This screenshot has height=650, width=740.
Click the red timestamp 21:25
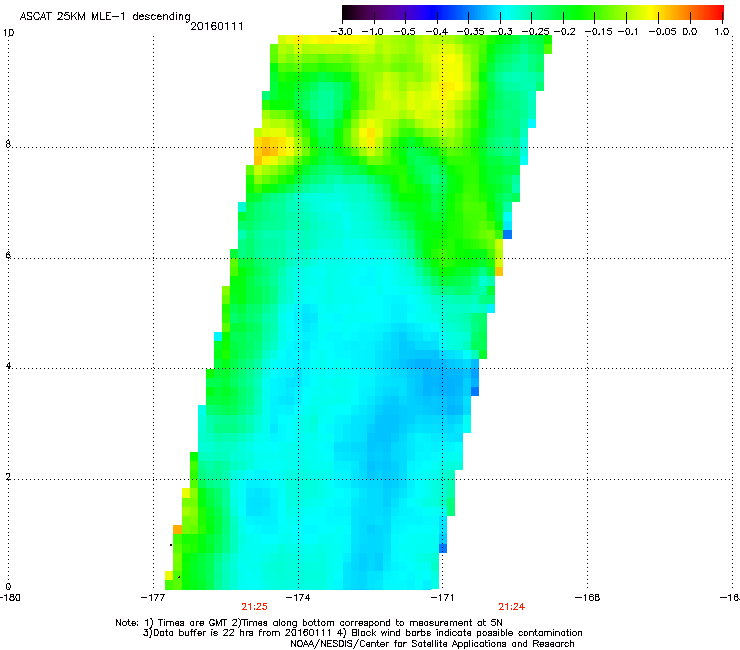254,607
